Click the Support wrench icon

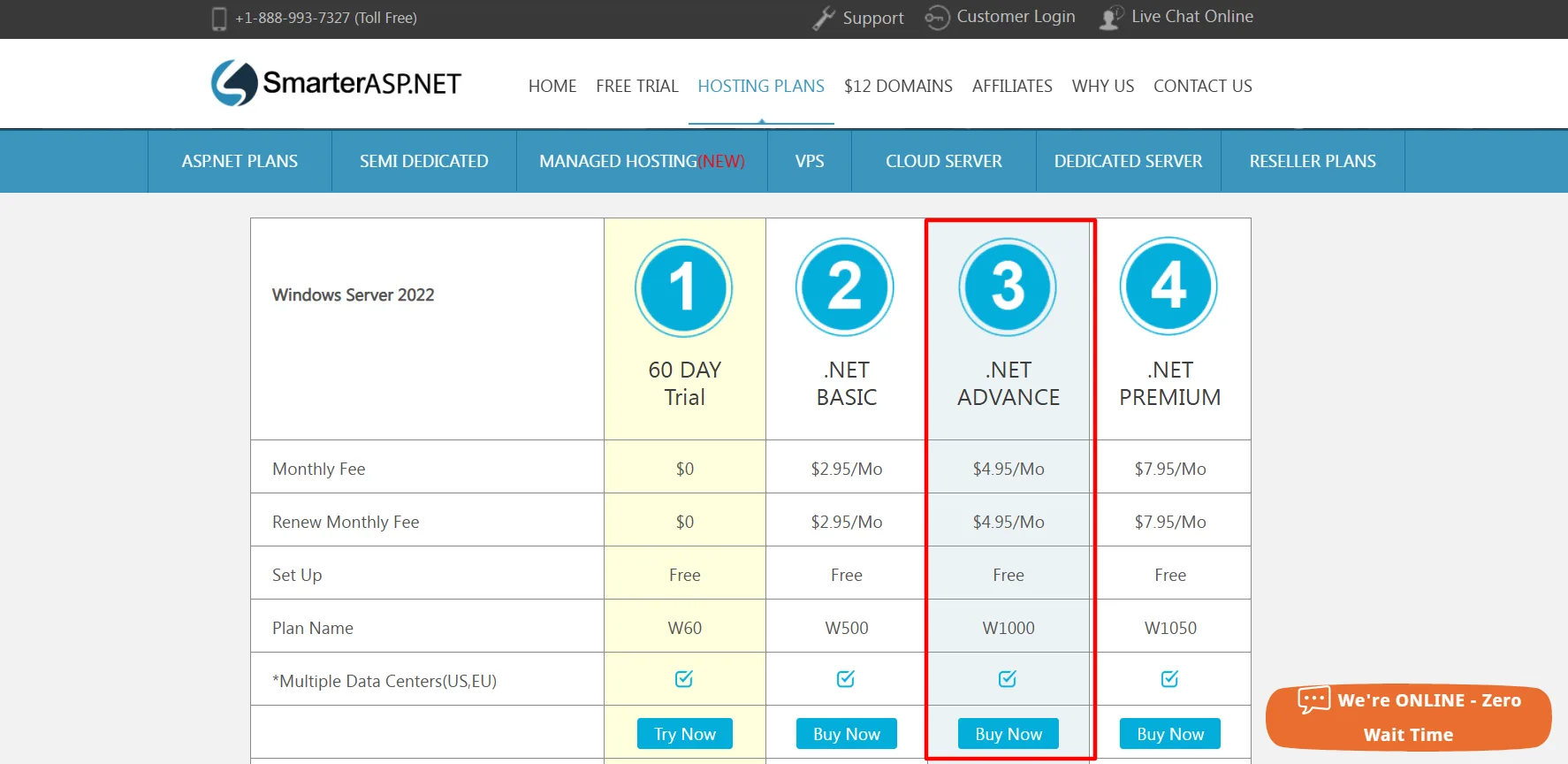(x=824, y=18)
